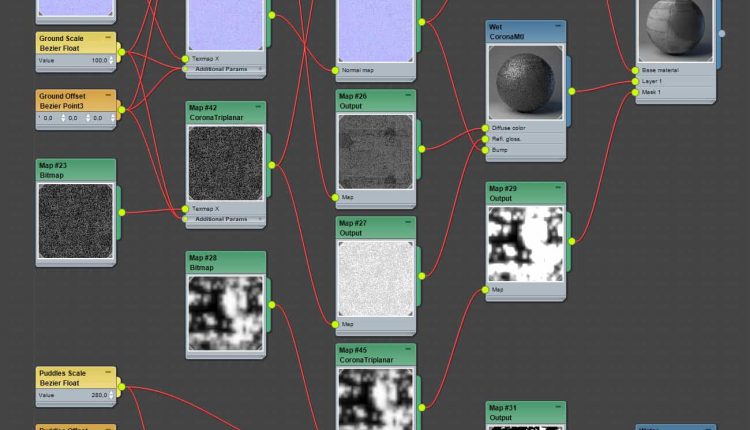The width and height of the screenshot is (750, 430).
Task: Click the Diffuse color input socket on Wet
Action: tap(486, 128)
